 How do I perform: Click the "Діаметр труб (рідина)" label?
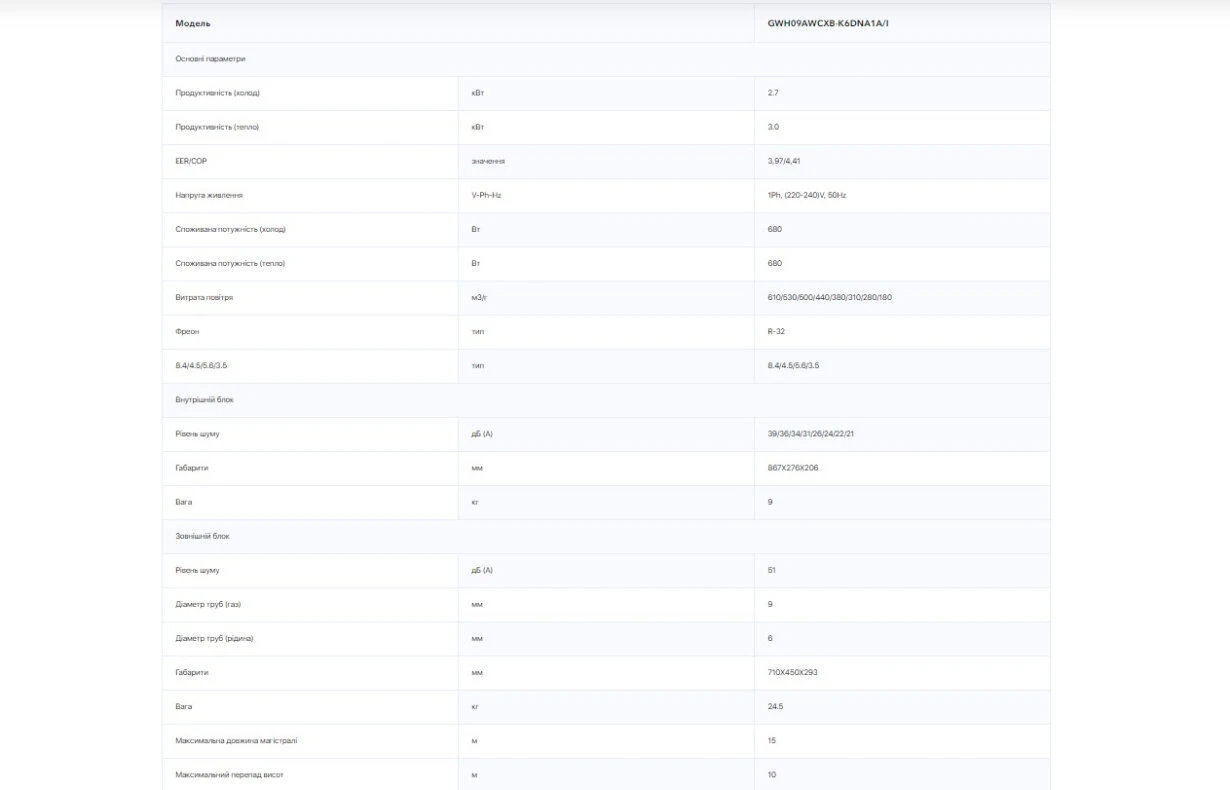(214, 638)
